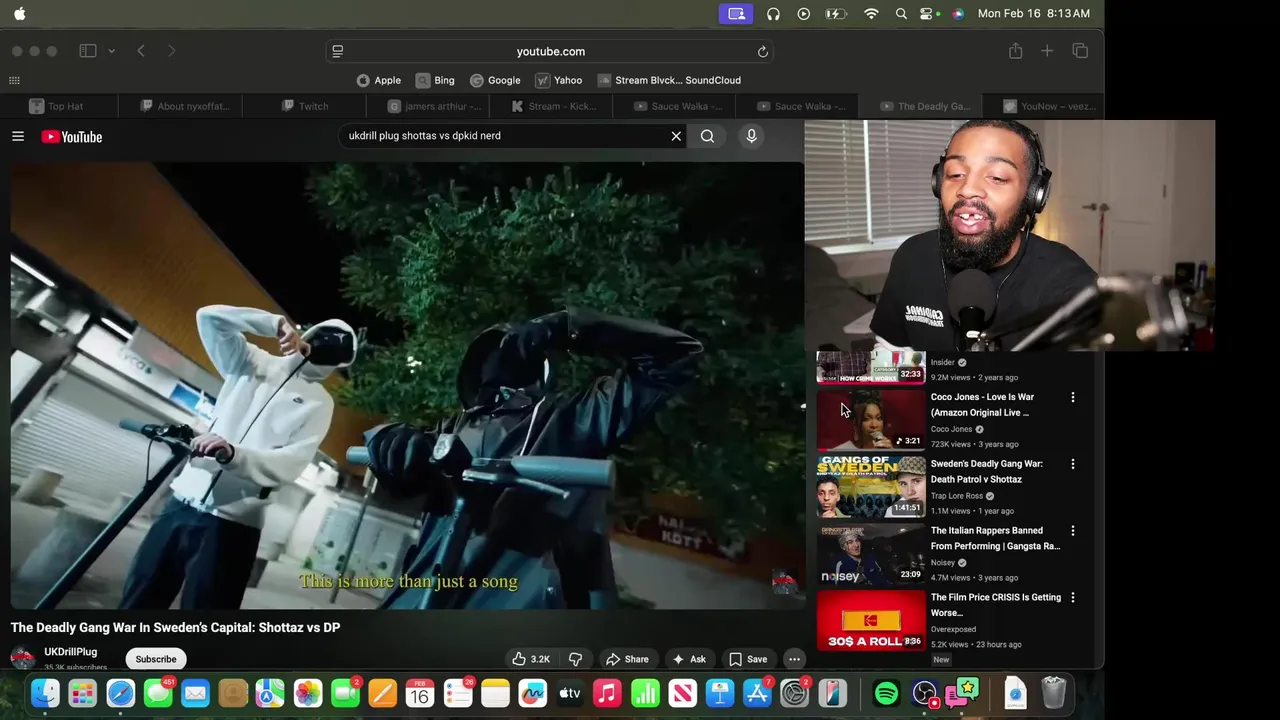Image resolution: width=1280 pixels, height=720 pixels.
Task: Switch to the Top Hat tab
Action: (57, 106)
